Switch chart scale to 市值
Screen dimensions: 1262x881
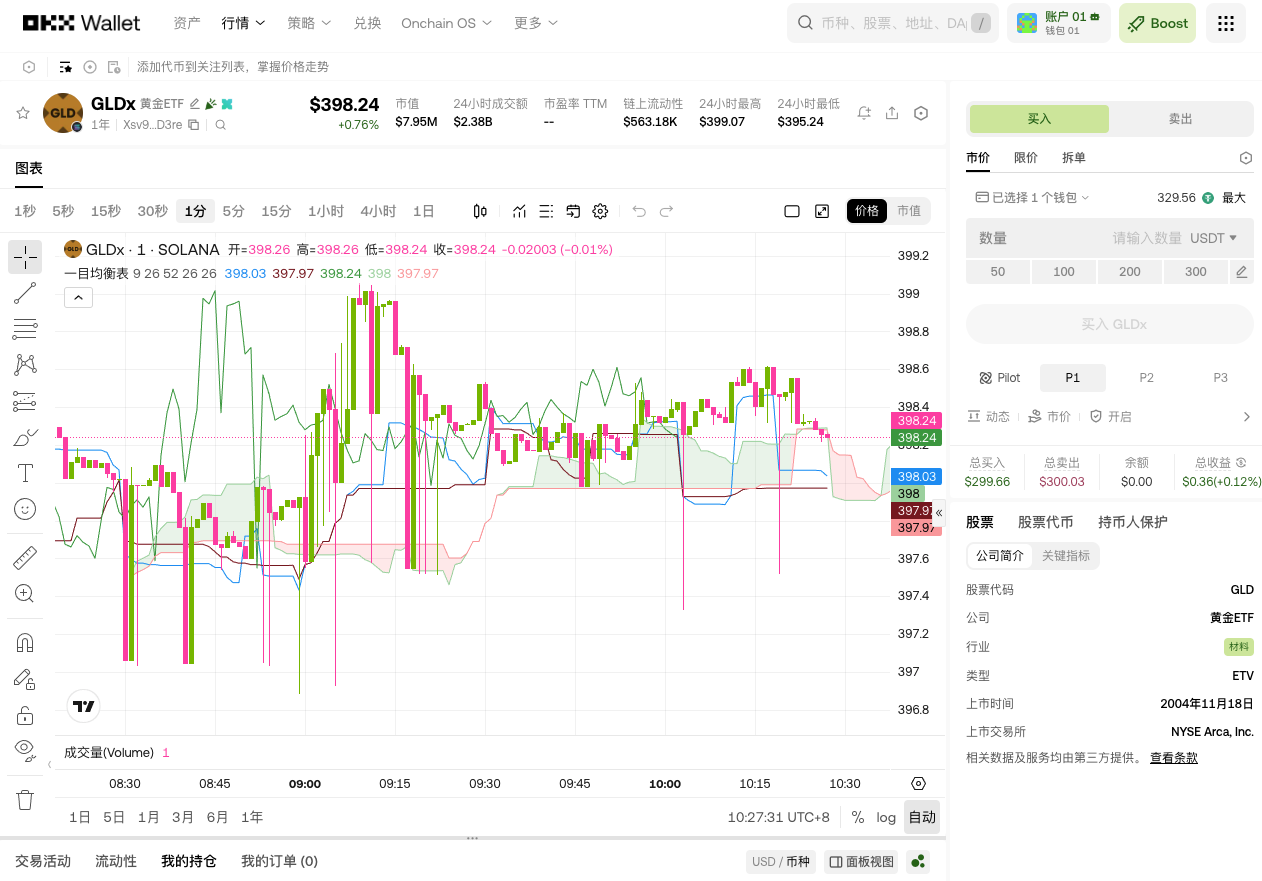click(x=909, y=211)
